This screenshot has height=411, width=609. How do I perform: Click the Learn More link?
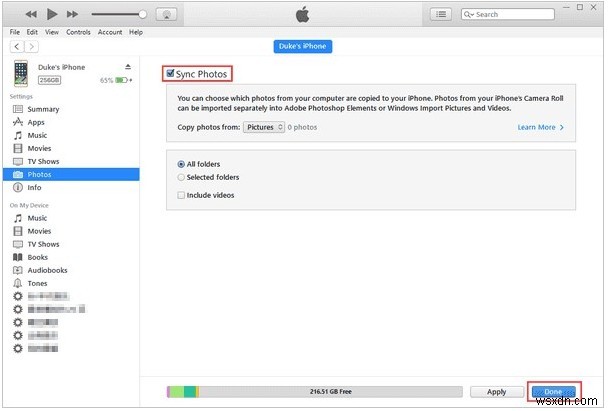(x=540, y=127)
